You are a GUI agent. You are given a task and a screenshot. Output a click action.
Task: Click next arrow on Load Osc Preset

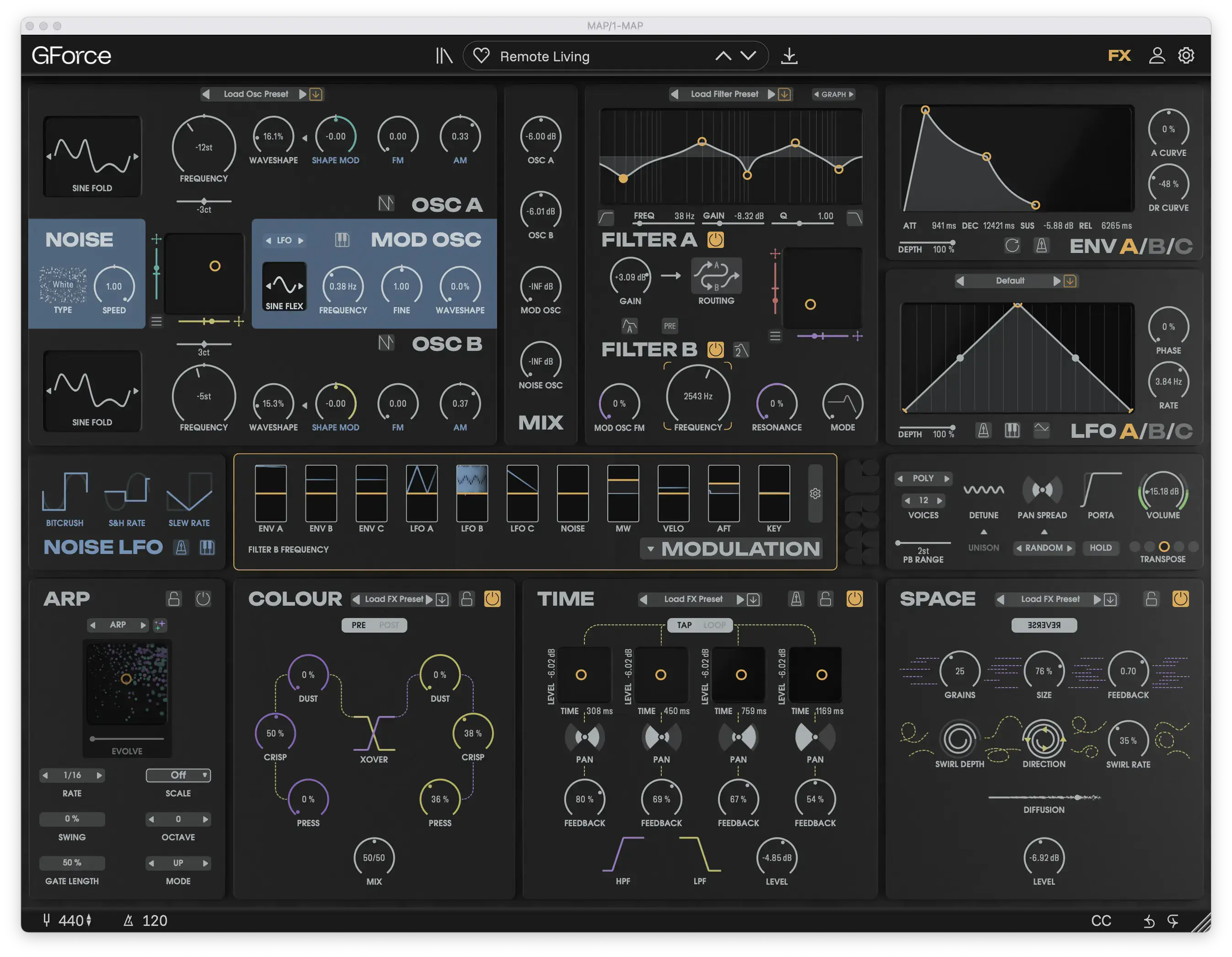(302, 94)
